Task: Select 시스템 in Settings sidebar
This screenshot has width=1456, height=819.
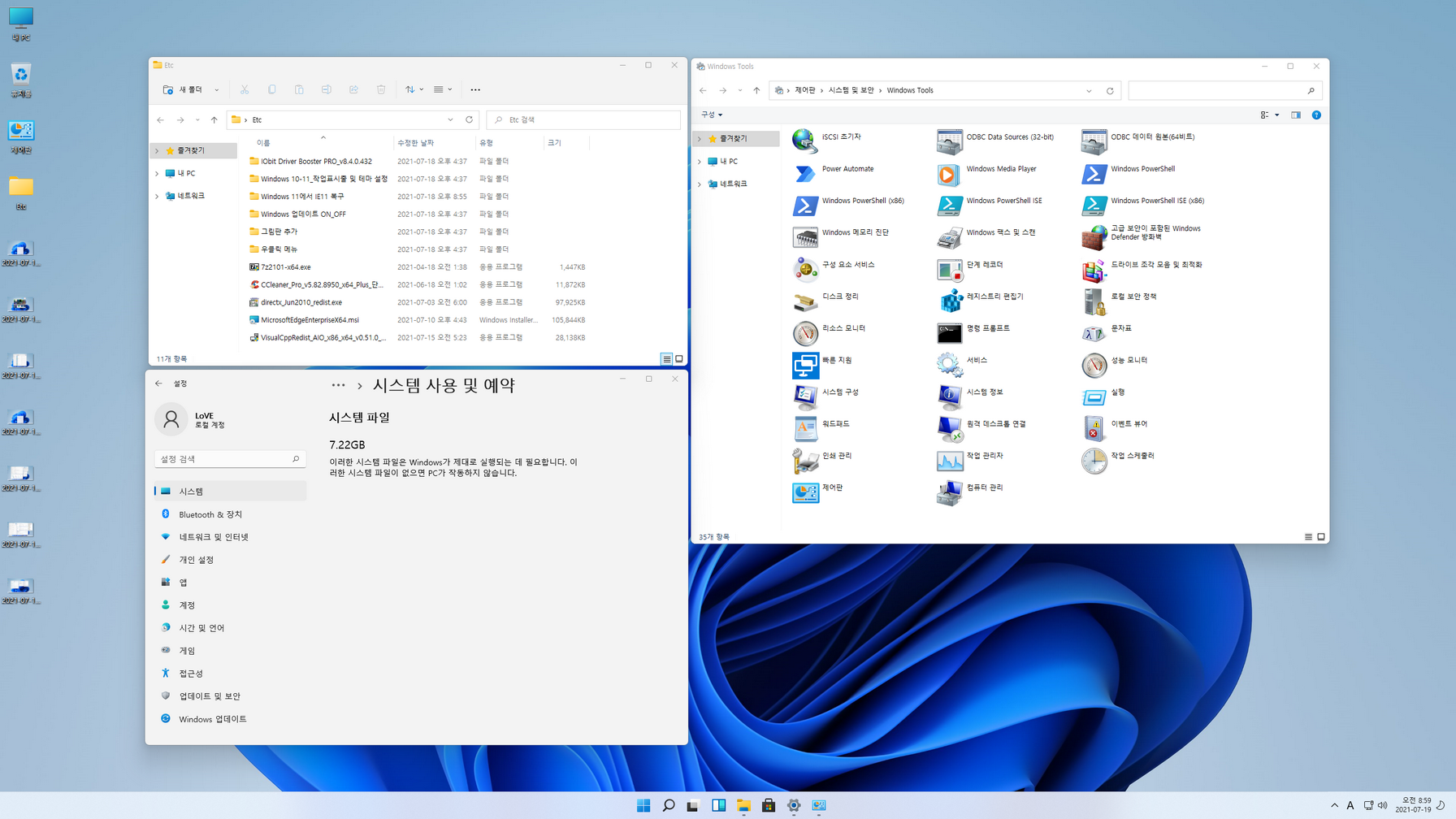Action: point(230,492)
